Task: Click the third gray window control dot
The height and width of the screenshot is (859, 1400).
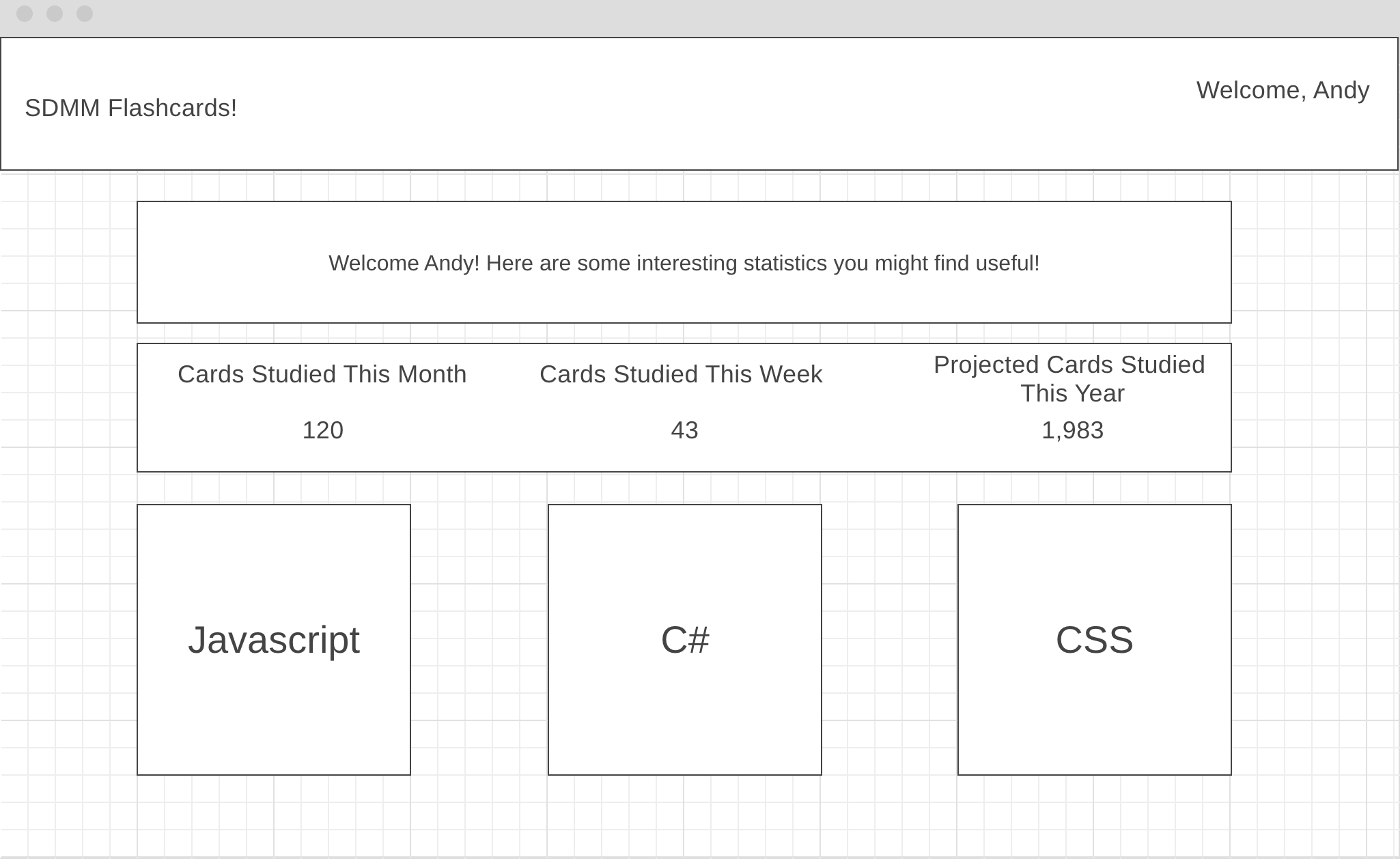Action: coord(83,13)
